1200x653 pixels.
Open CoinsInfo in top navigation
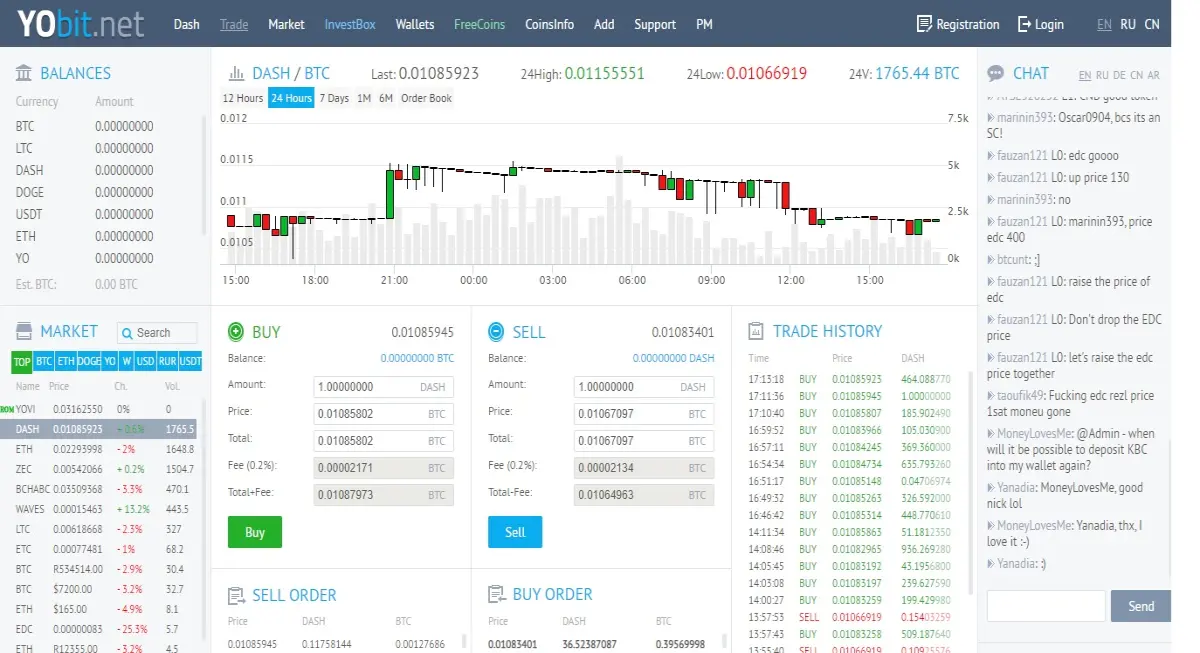pos(549,24)
